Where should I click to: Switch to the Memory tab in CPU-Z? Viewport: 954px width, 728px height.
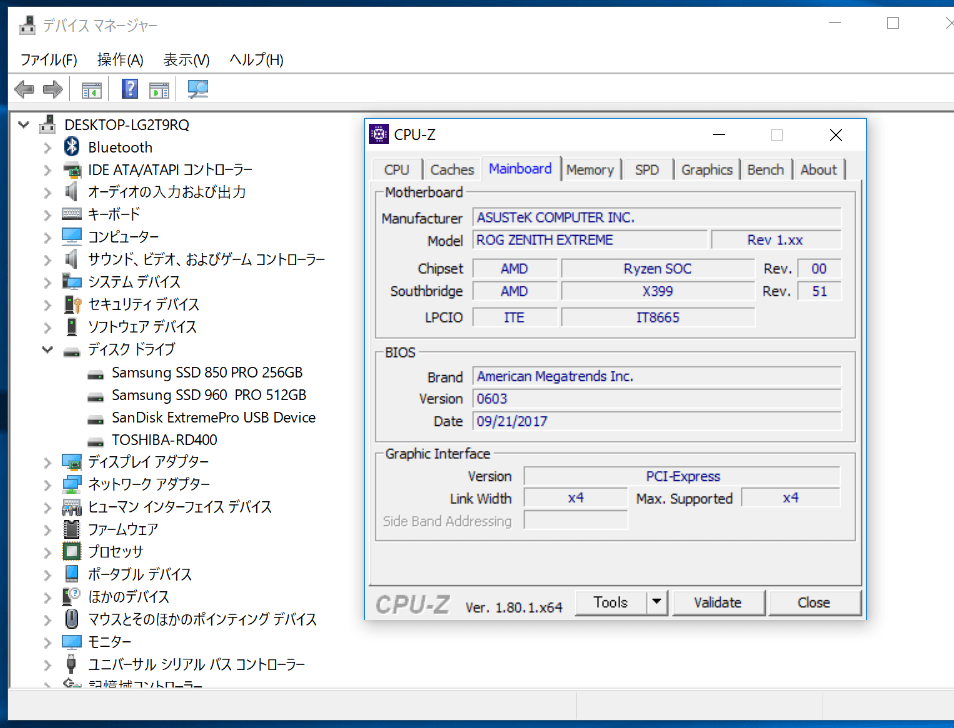pyautogui.click(x=590, y=170)
